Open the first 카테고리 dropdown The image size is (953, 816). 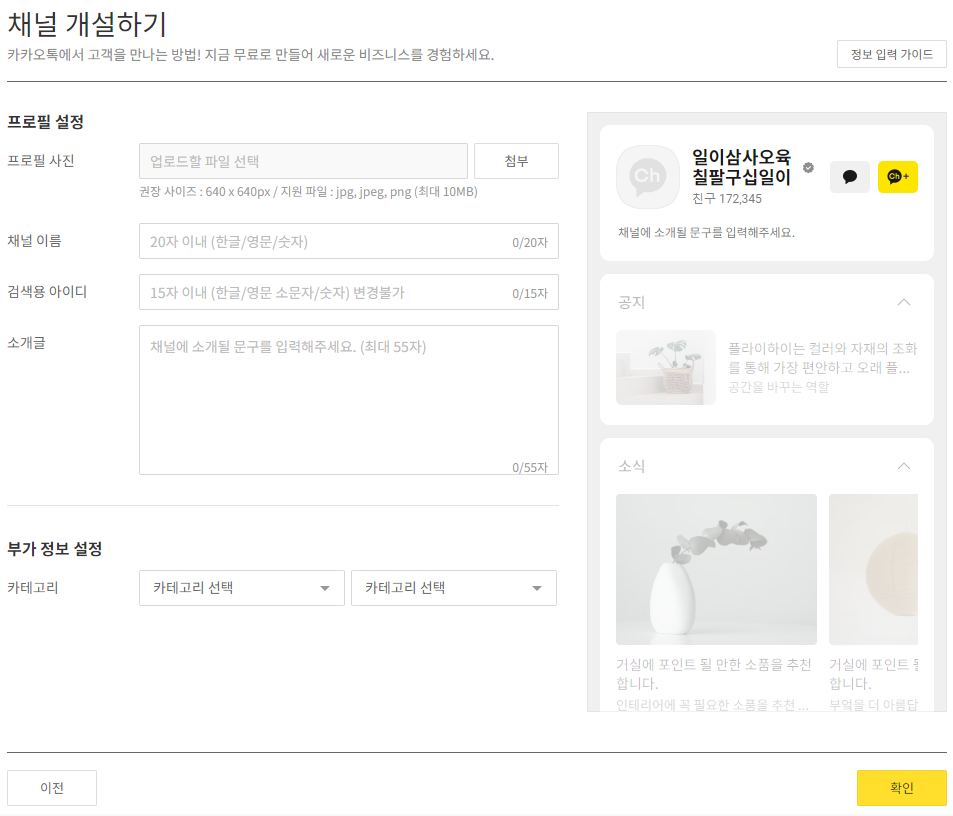pyautogui.click(x=239, y=588)
